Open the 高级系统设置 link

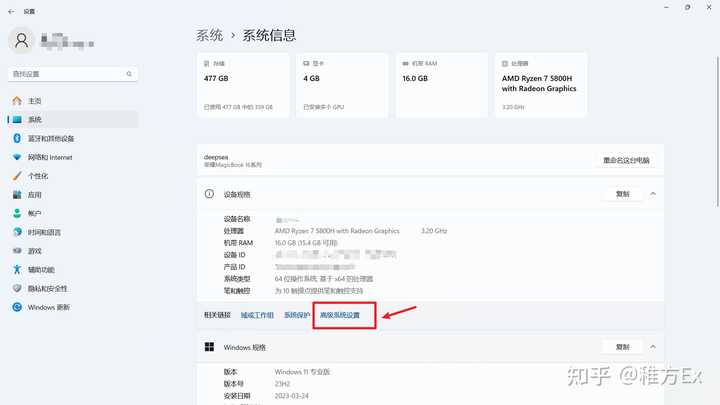point(340,315)
